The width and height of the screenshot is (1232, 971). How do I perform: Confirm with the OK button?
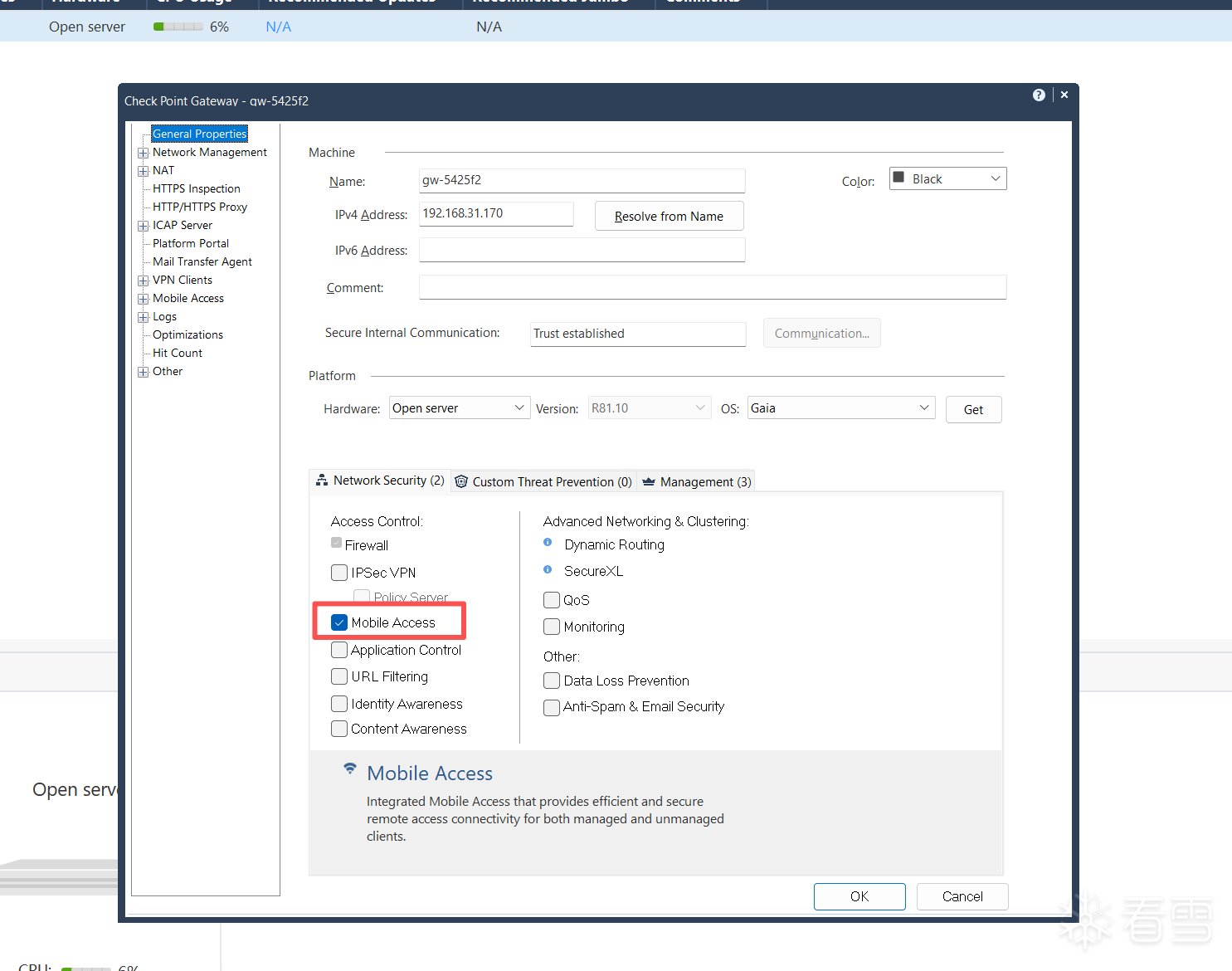click(x=859, y=896)
